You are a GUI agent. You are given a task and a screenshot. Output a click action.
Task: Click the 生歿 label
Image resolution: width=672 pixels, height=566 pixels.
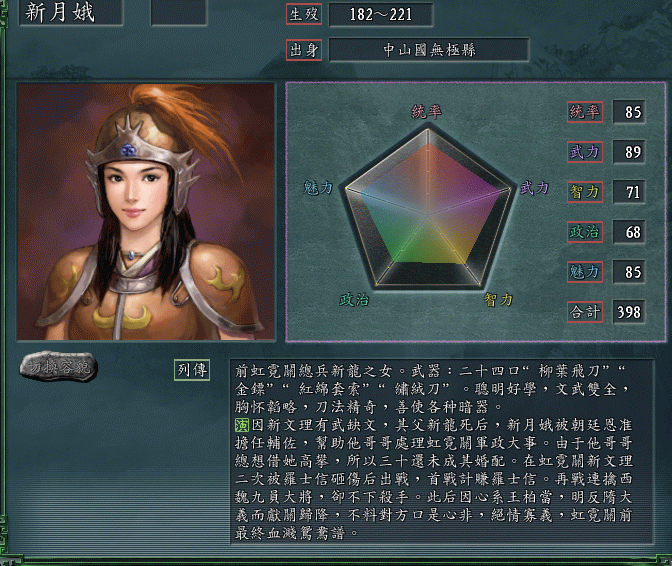[x=304, y=14]
